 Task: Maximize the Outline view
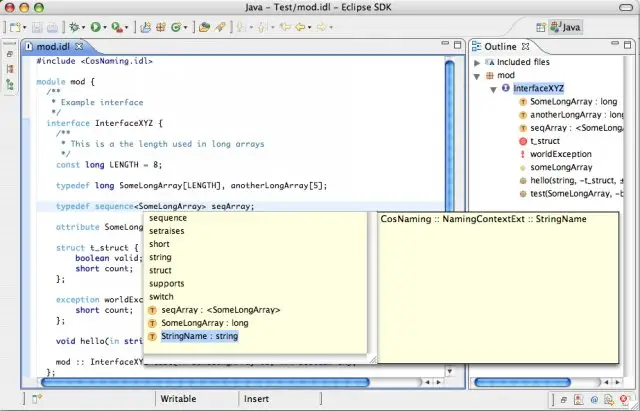627,45
